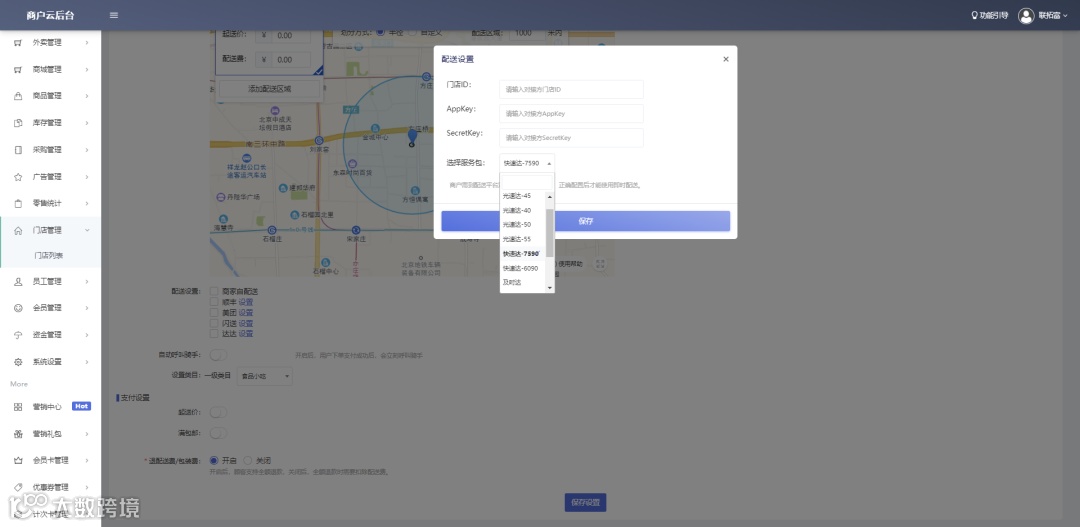This screenshot has width=1080, height=527.
Task: Toggle the hamburger sidebar collapse icon
Action: 114,15
